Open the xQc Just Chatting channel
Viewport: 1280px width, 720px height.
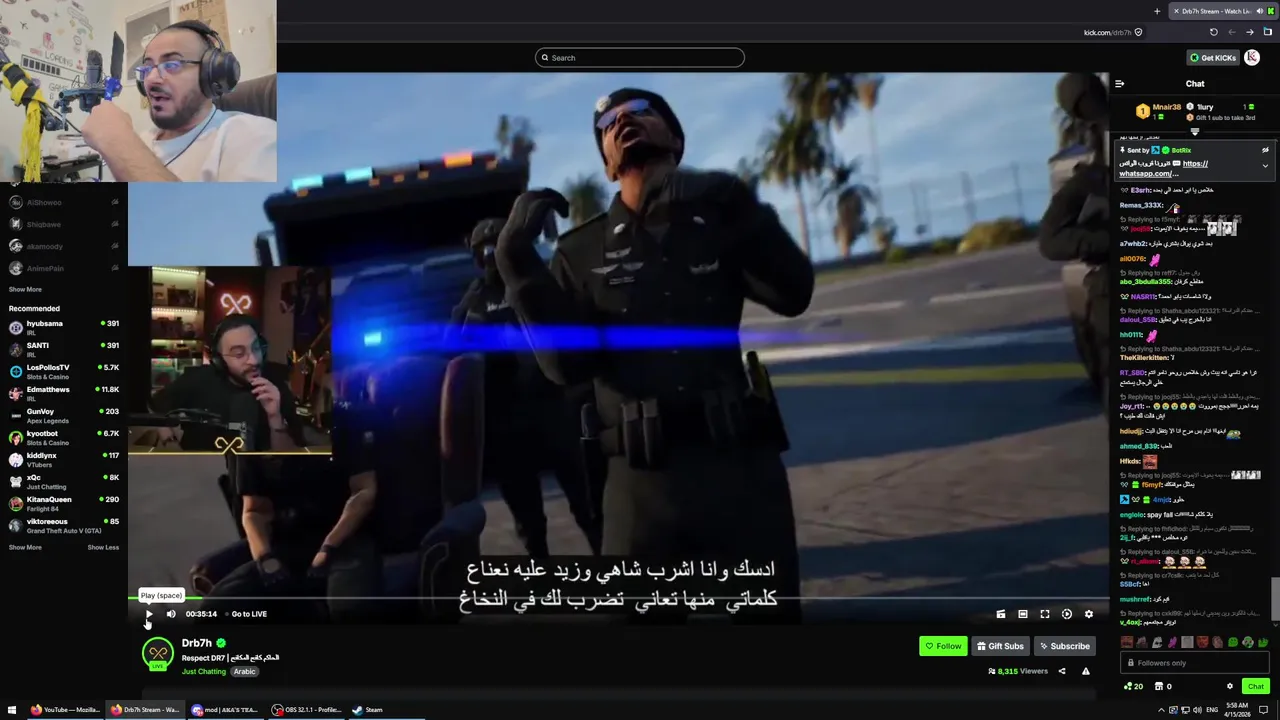tap(64, 481)
